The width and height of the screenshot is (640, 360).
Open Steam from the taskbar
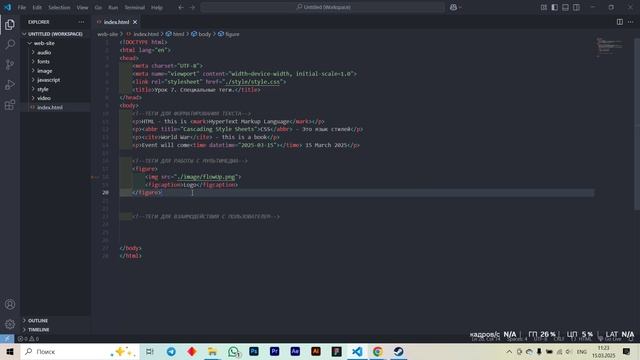[x=398, y=351]
